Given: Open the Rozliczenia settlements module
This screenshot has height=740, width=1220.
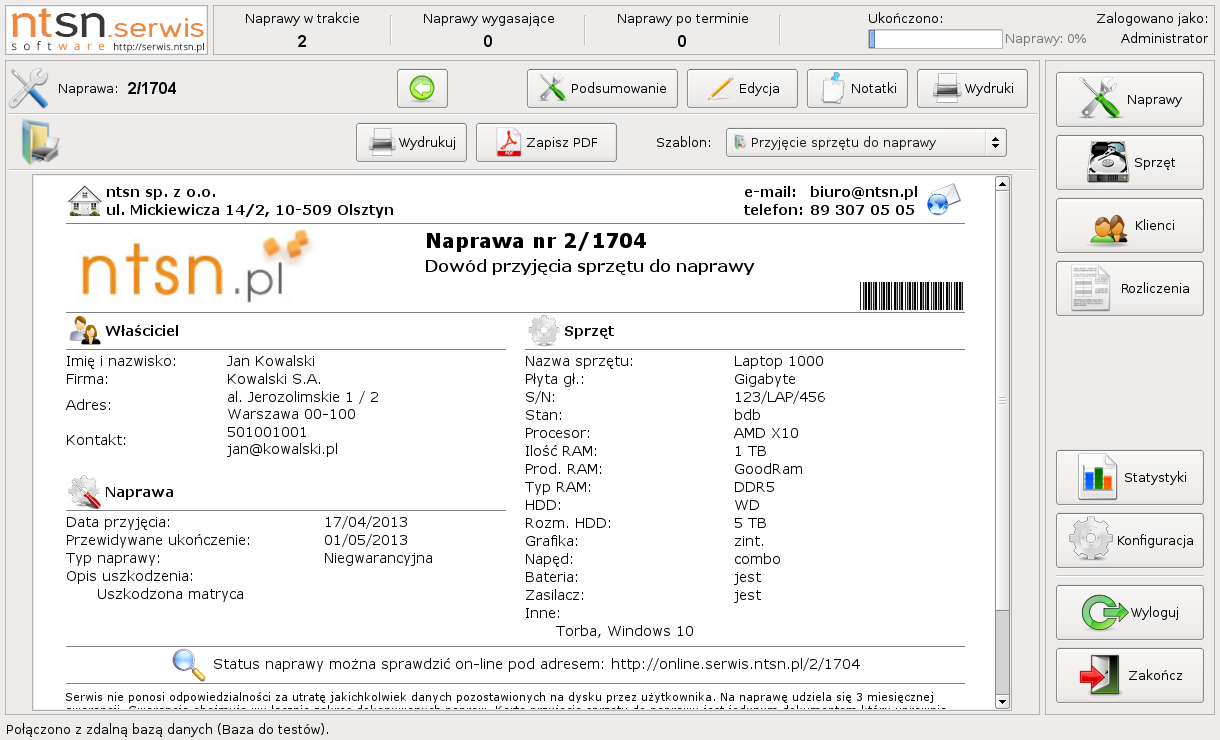Looking at the screenshot, I should [x=1129, y=288].
